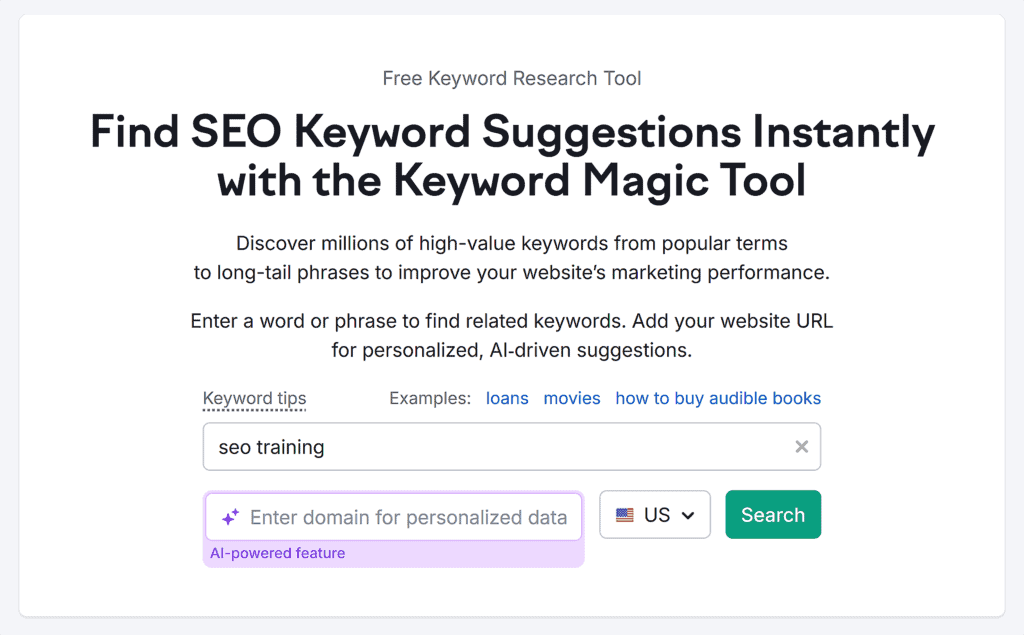The image size is (1024, 635).
Task: Click the American flag in the country selector
Action: pyautogui.click(x=625, y=514)
